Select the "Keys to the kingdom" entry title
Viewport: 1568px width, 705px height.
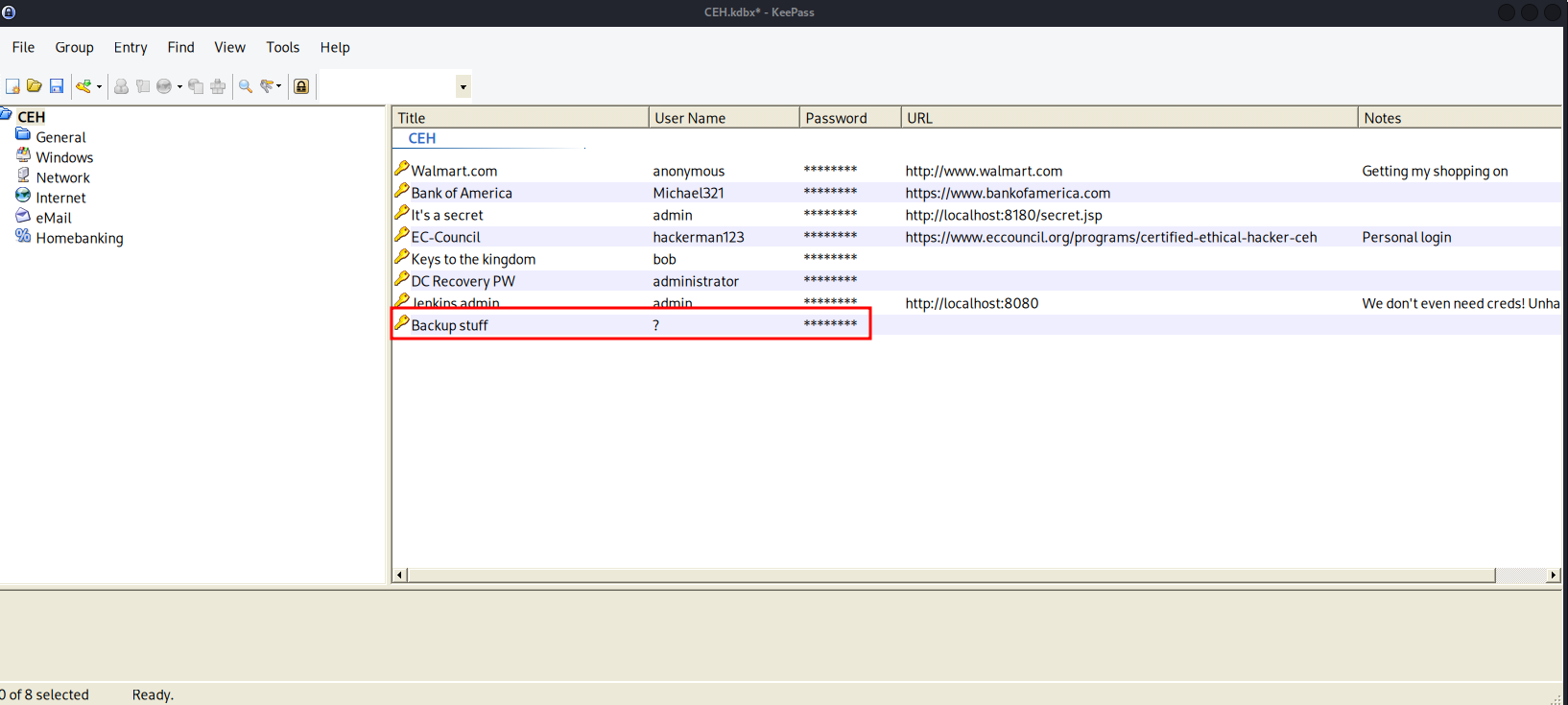click(473, 259)
